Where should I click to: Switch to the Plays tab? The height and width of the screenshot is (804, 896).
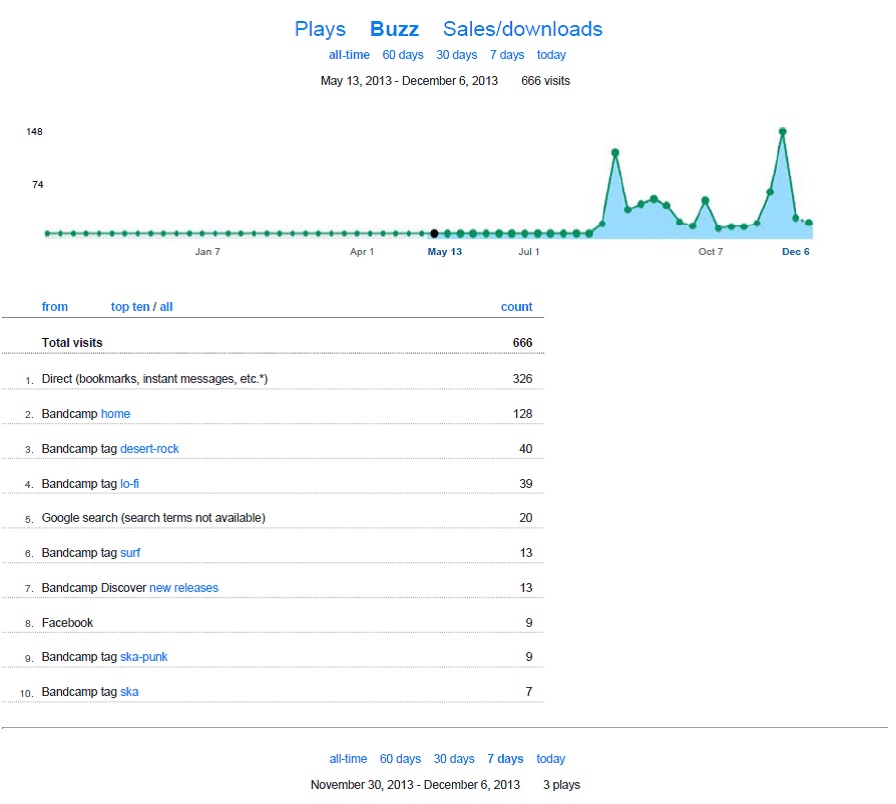320,29
